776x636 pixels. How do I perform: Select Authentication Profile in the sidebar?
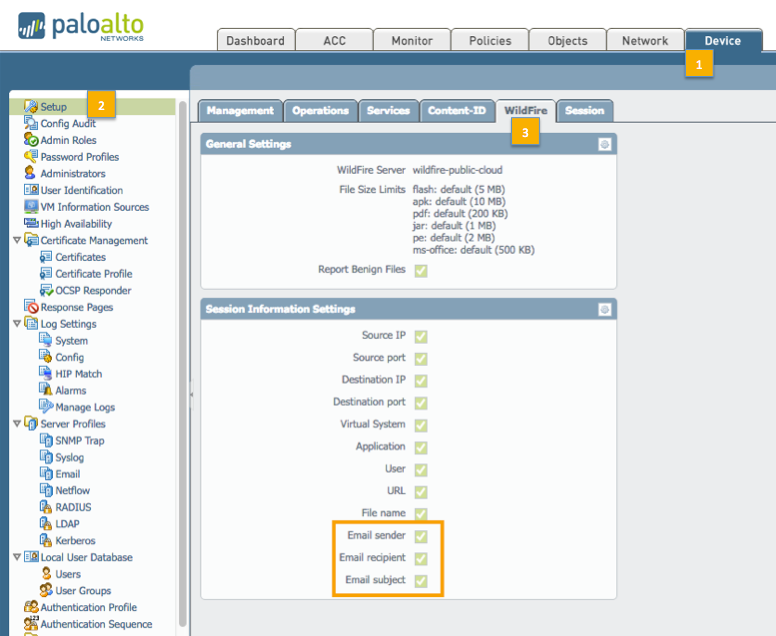(x=88, y=607)
